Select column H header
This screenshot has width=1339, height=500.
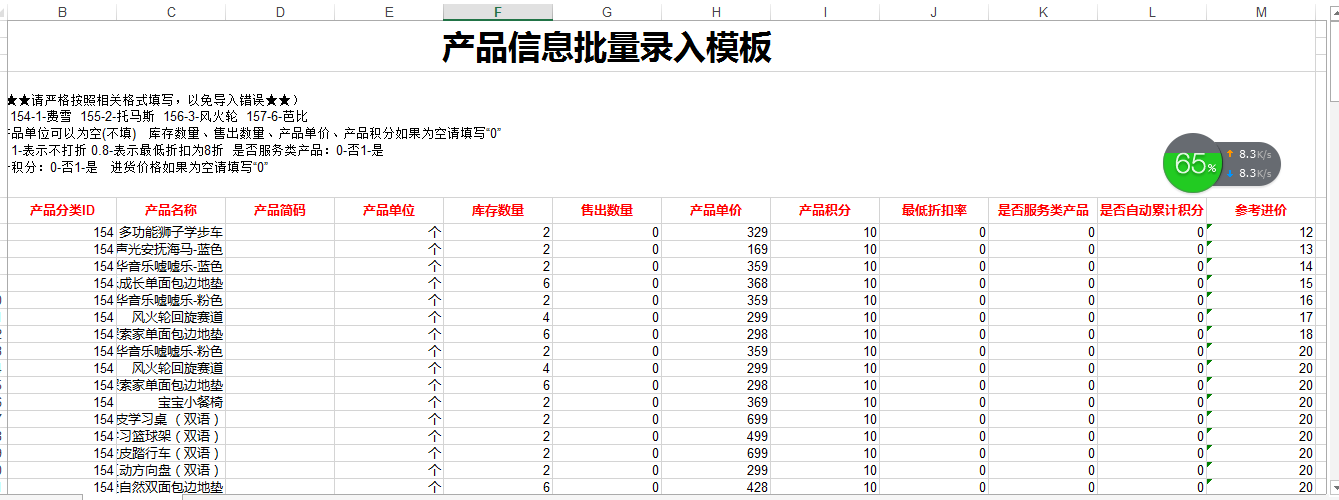pyautogui.click(x=716, y=12)
